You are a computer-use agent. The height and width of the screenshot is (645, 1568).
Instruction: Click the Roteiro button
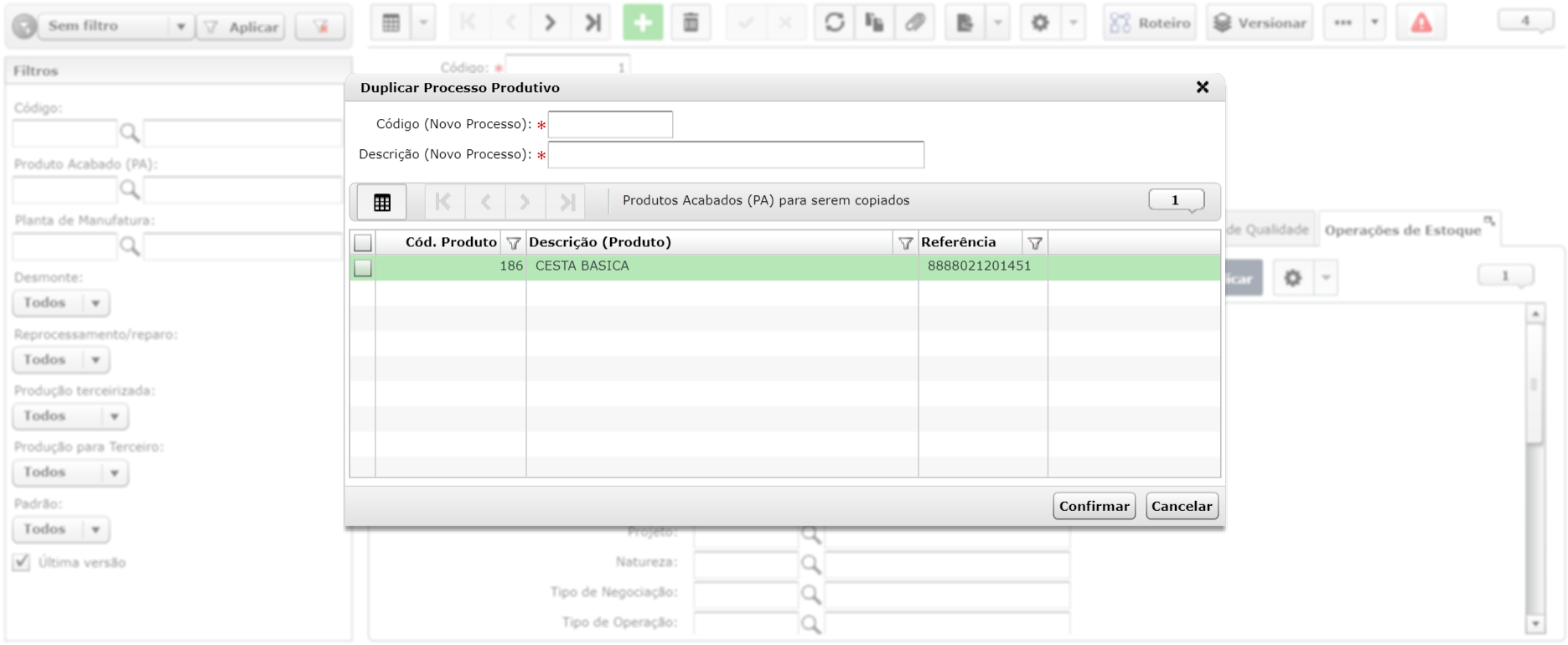click(x=1150, y=23)
